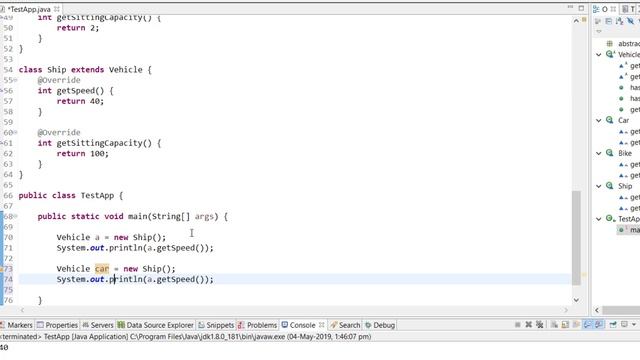This screenshot has width=640, height=360.
Task: Collapse the Car class in Outline
Action: [599, 120]
